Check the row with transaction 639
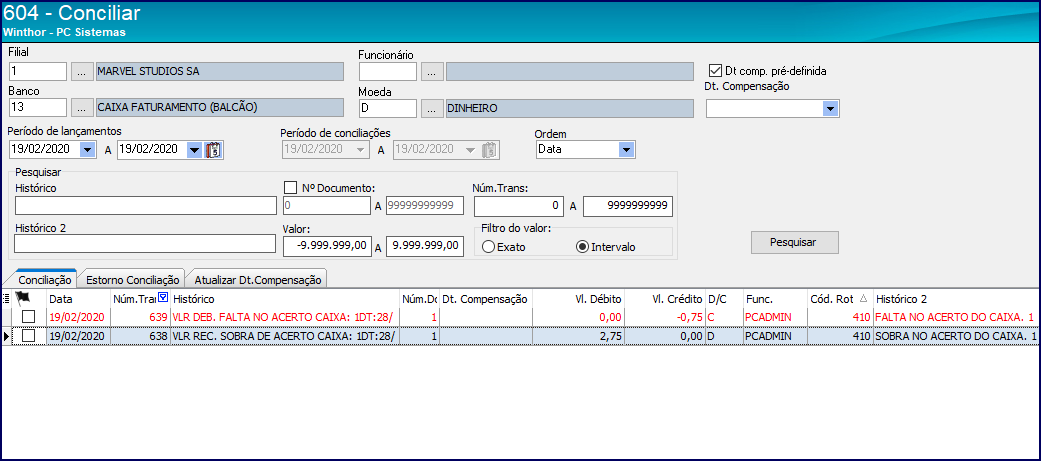Screen dimensions: 1041x461 click(29, 317)
